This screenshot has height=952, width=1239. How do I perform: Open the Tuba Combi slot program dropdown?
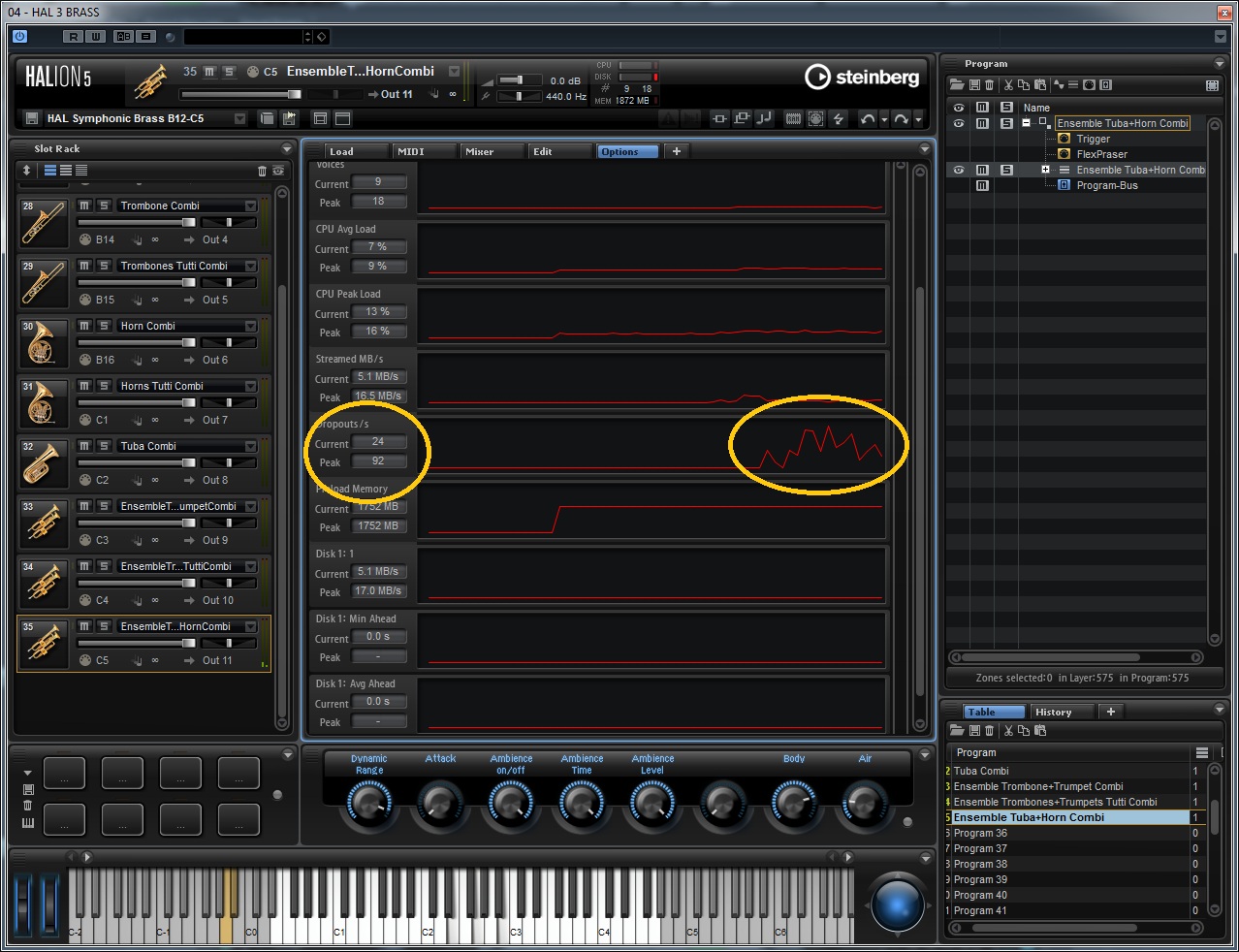click(x=250, y=446)
